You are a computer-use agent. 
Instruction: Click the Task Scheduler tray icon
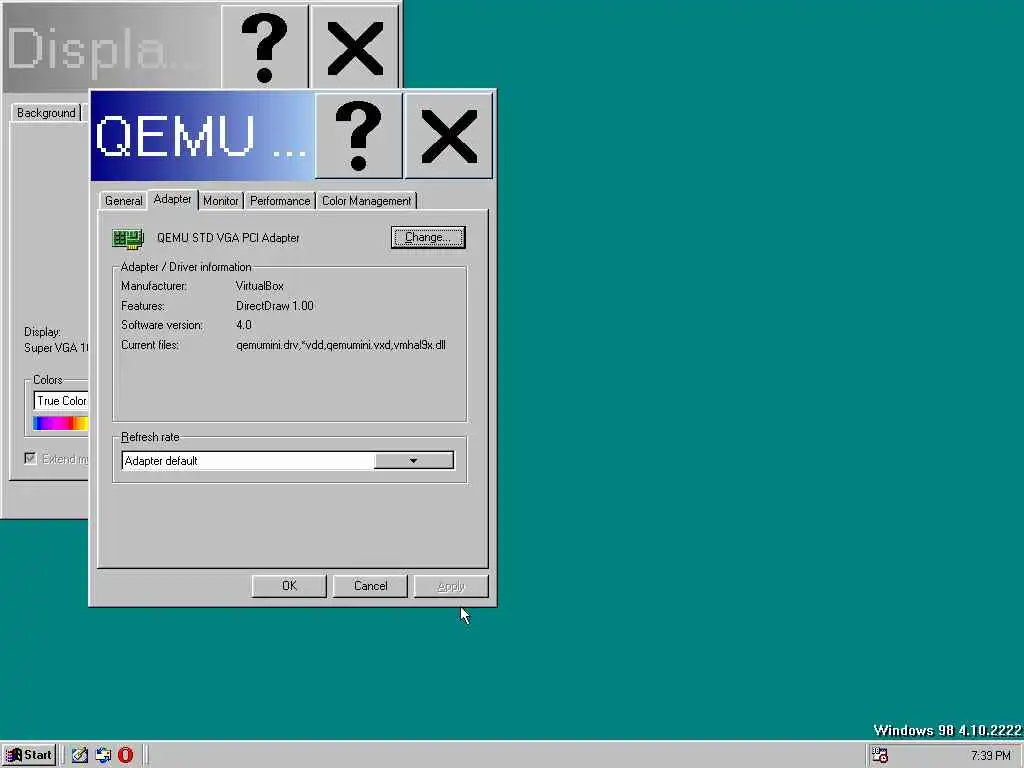point(880,755)
